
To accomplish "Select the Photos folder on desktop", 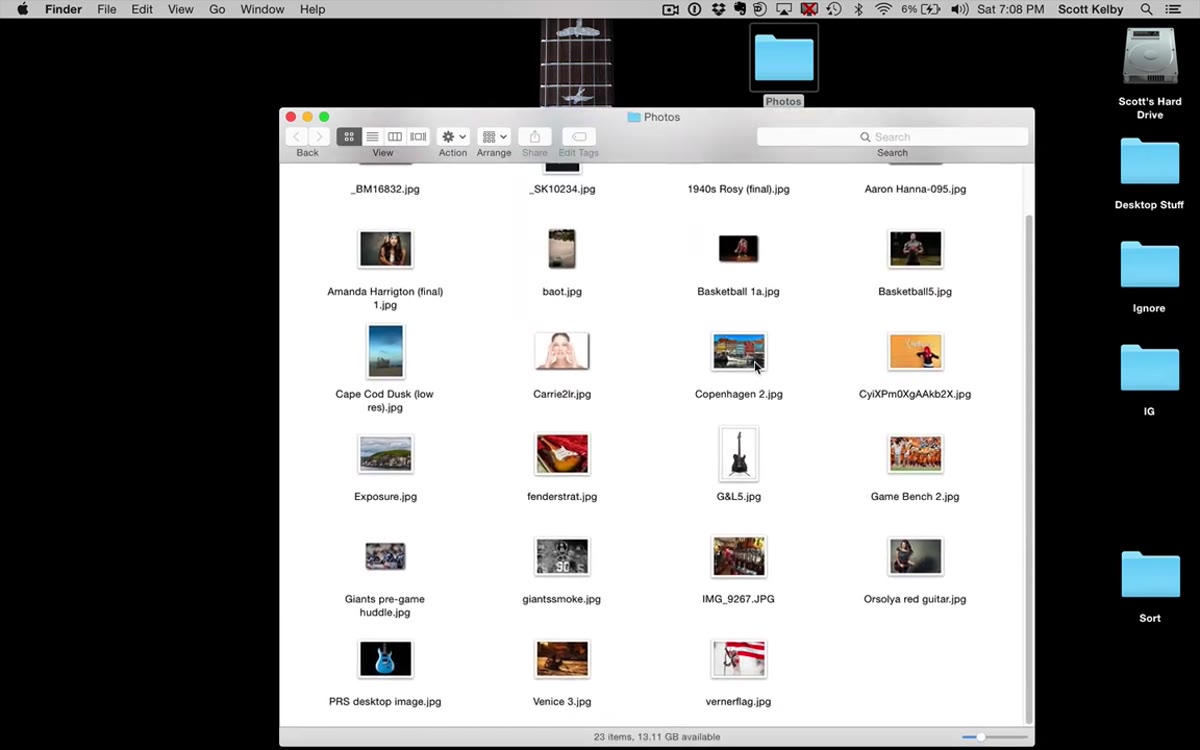I will click(784, 58).
